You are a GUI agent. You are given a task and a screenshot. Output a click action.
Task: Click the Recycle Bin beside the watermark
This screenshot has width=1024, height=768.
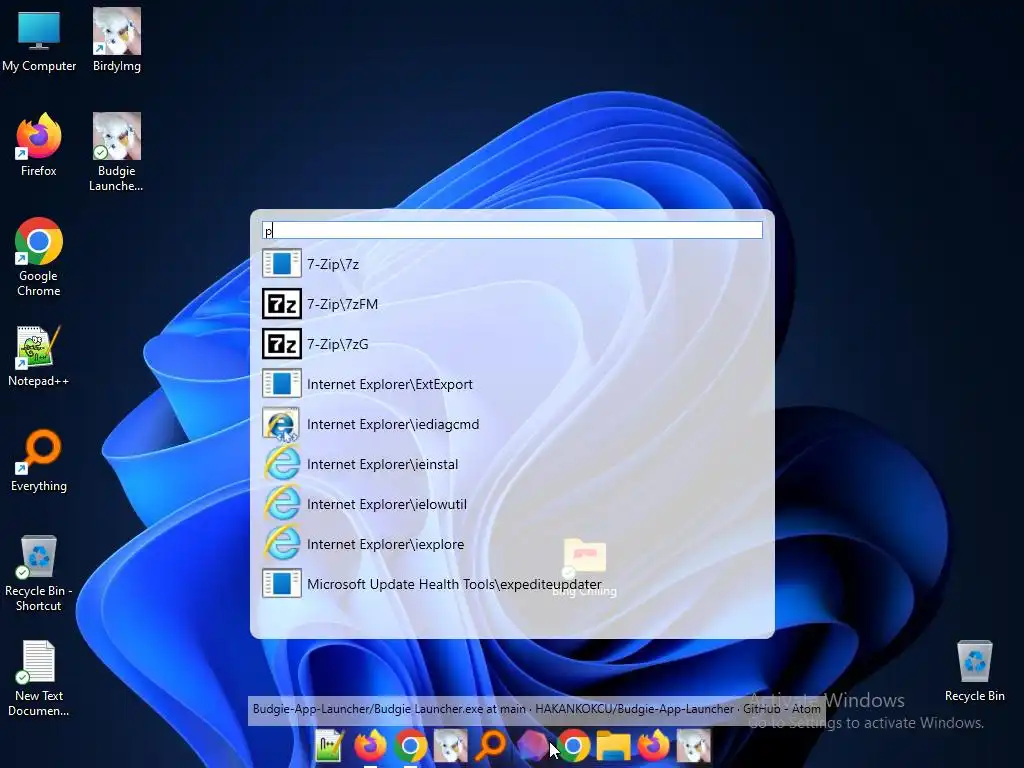(x=974, y=671)
